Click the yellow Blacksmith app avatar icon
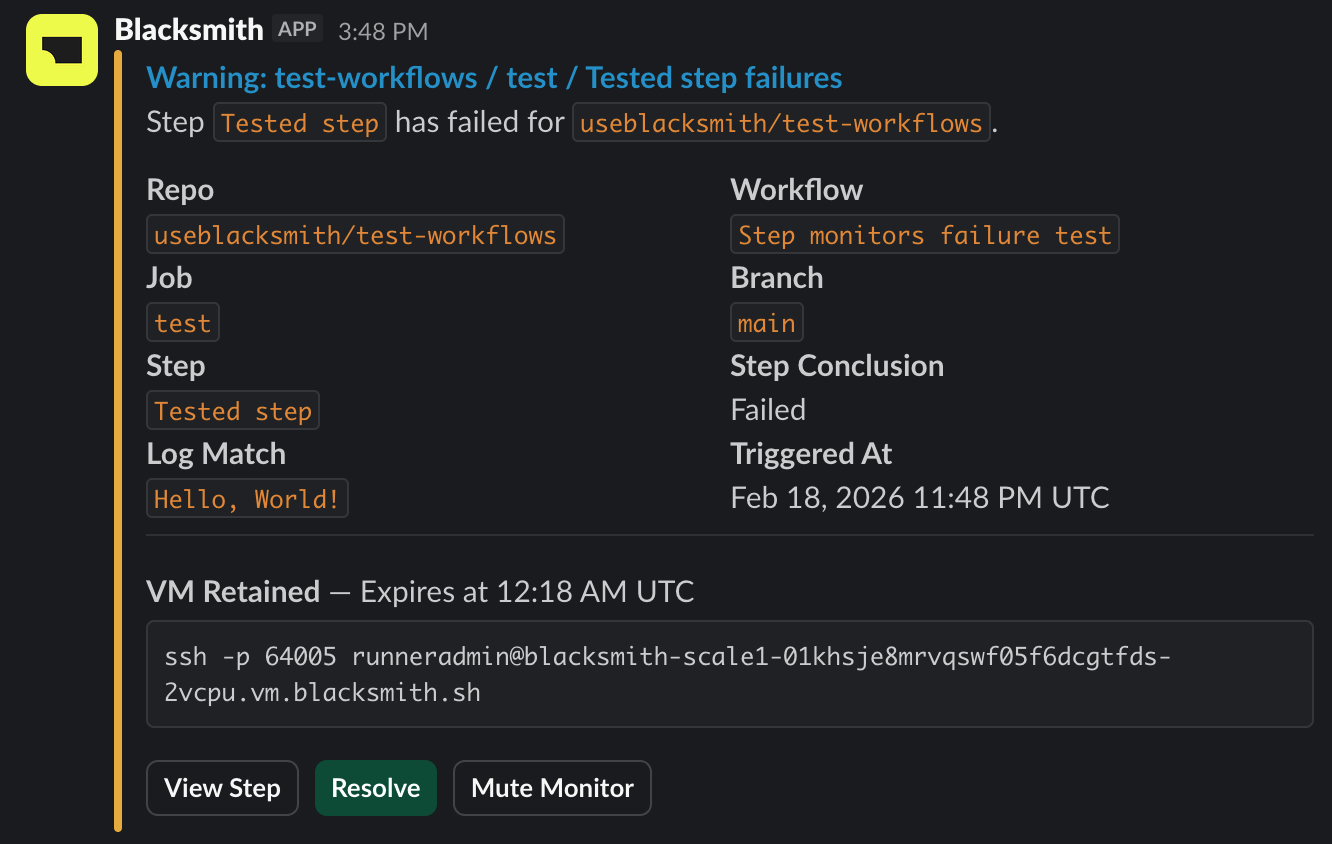Image resolution: width=1332 pixels, height=844 pixels. pyautogui.click(x=61, y=49)
